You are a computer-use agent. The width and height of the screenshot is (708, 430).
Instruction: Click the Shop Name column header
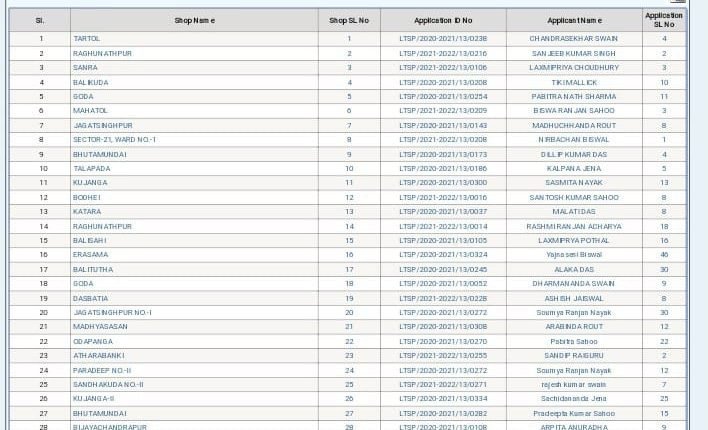click(x=194, y=20)
